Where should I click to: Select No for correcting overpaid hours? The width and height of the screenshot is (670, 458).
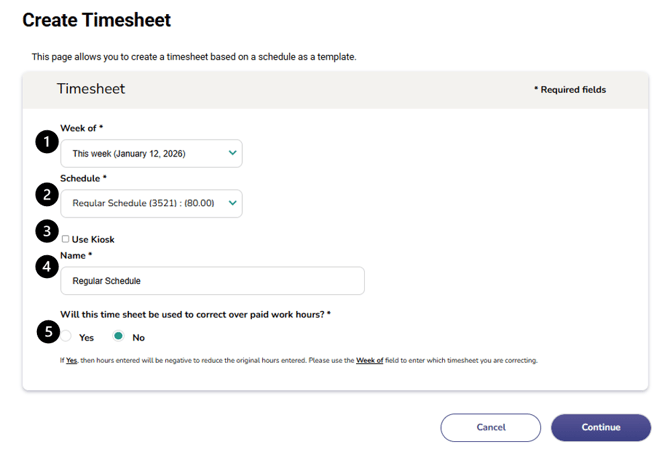tap(119, 337)
